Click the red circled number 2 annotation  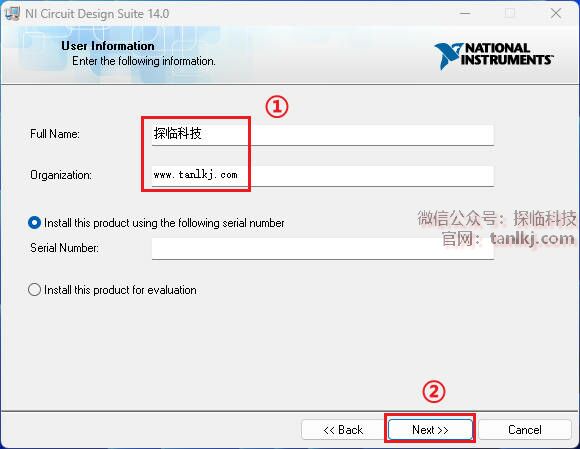(434, 392)
